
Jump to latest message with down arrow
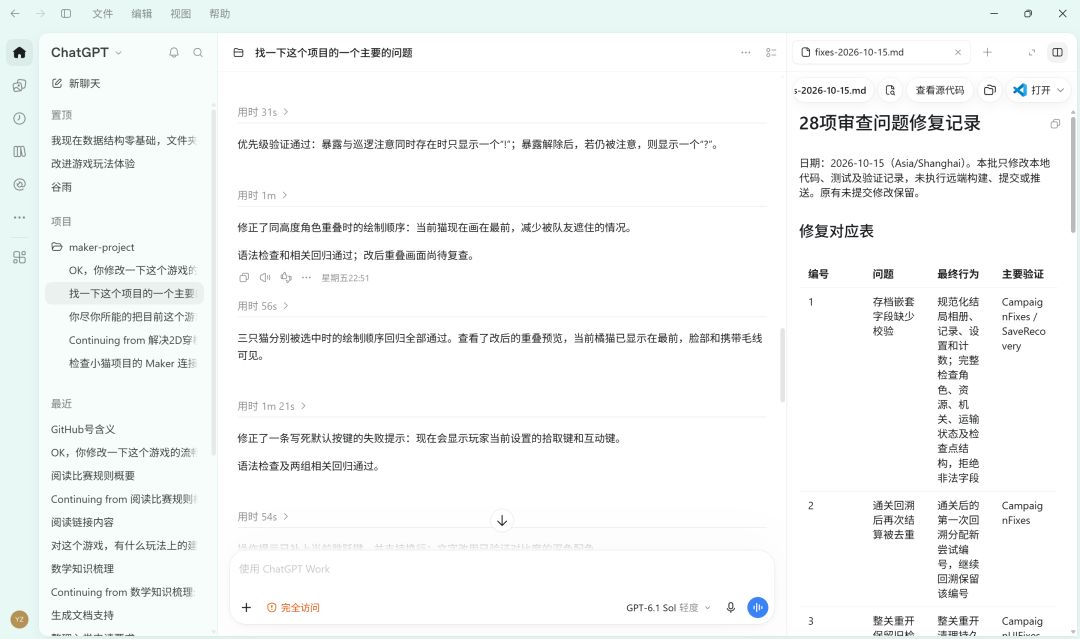pyautogui.click(x=502, y=521)
